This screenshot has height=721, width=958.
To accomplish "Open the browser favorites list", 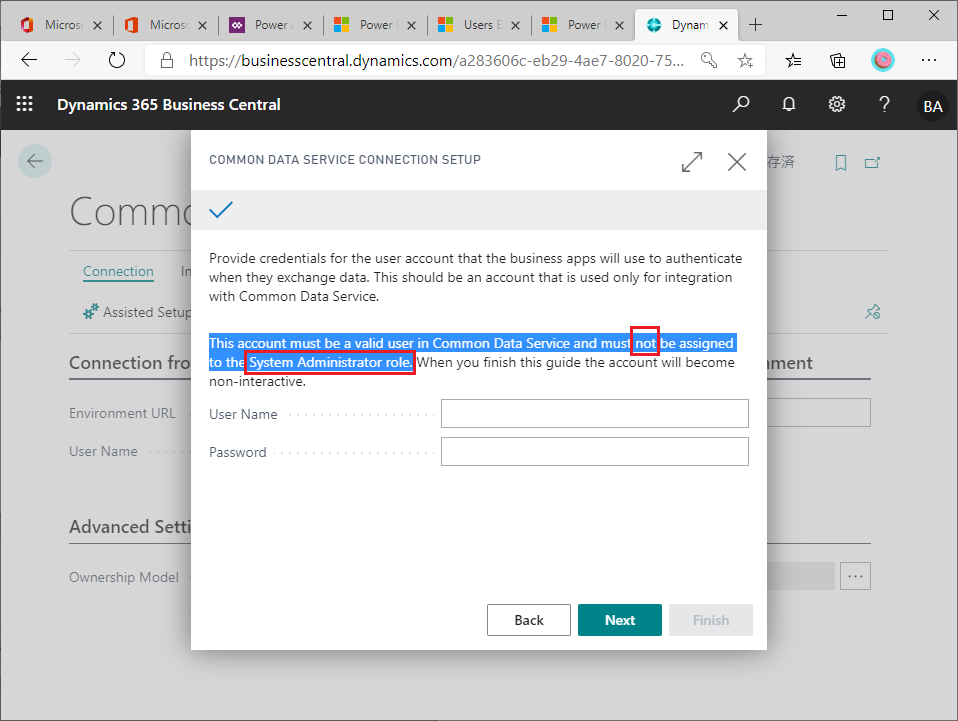I will click(x=793, y=60).
